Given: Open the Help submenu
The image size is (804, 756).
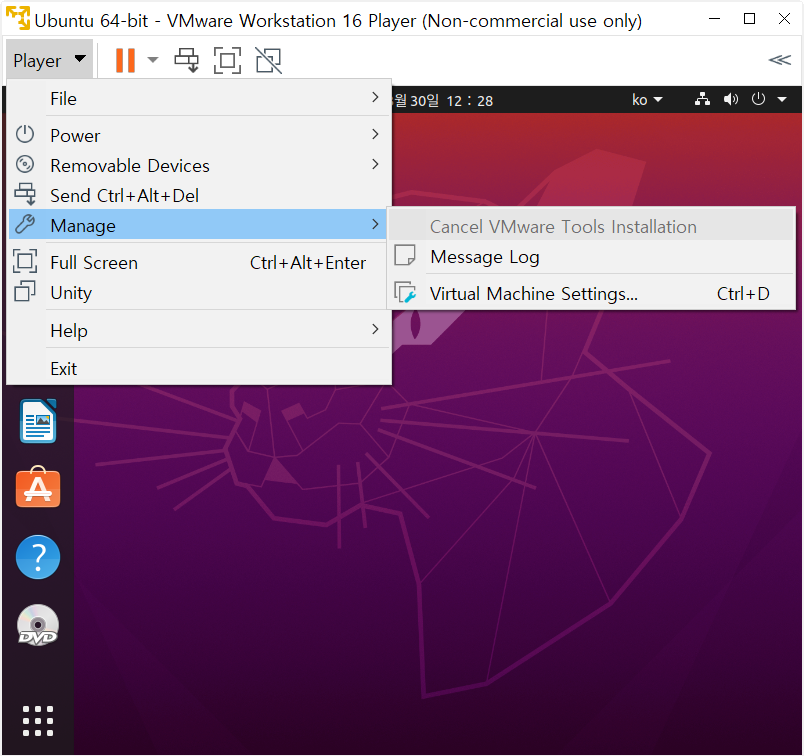Looking at the screenshot, I should pos(199,330).
